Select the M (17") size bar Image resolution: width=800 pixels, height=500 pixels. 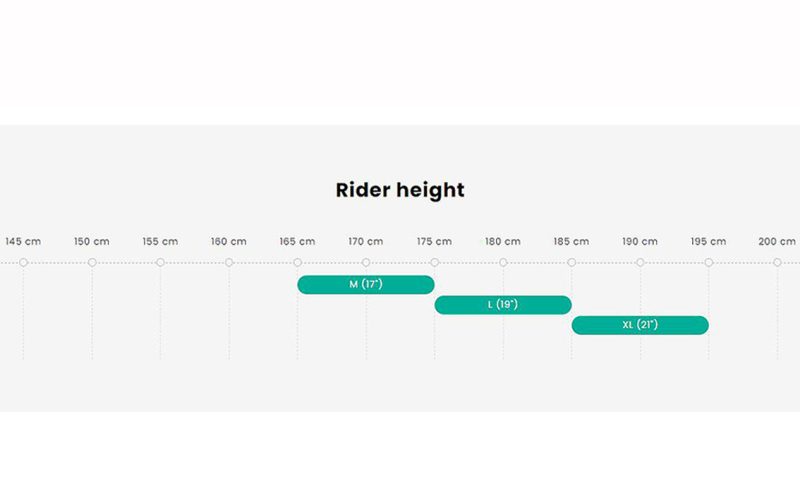366,285
